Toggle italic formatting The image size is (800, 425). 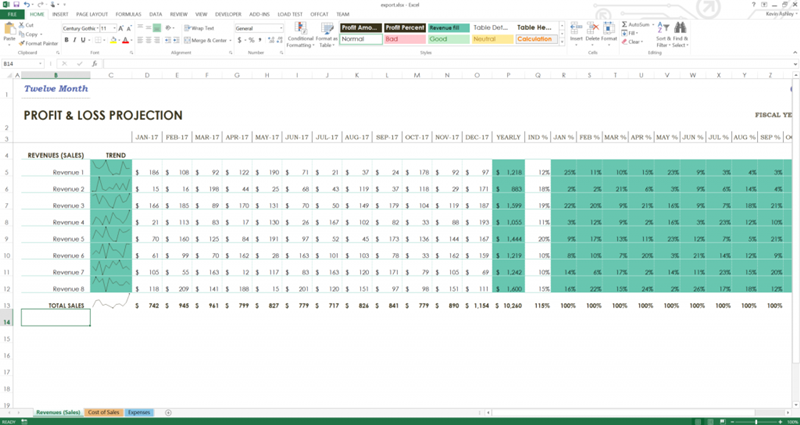(75, 41)
